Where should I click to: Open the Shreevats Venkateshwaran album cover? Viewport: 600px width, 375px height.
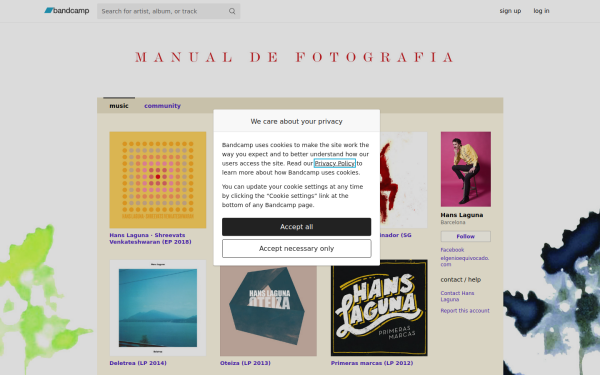pos(158,180)
